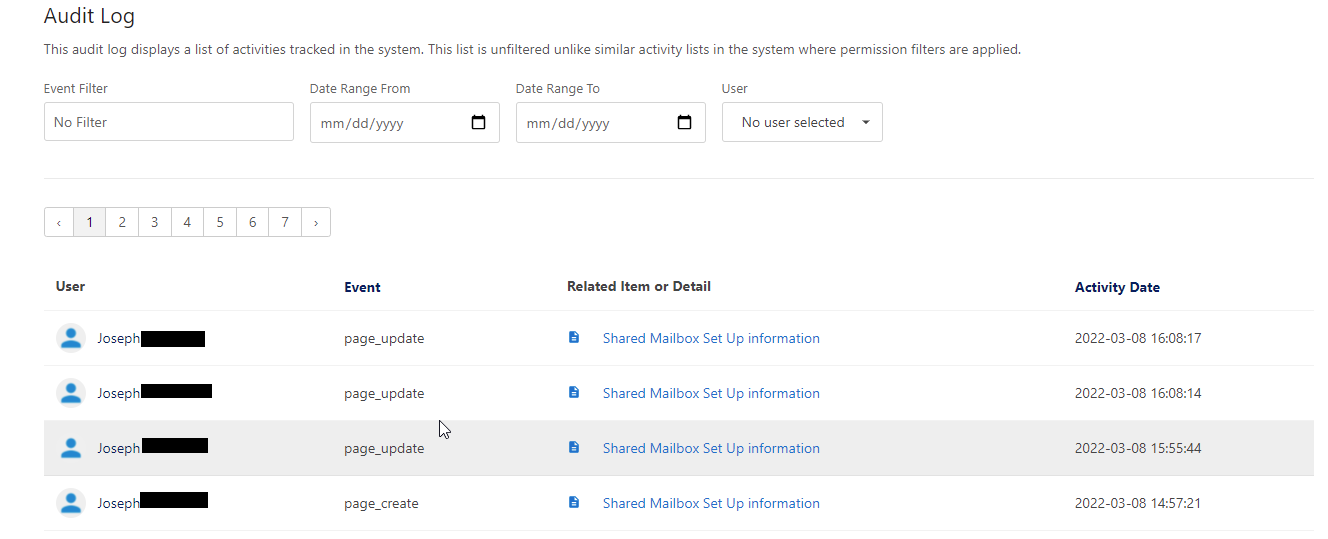1328x539 pixels.
Task: Click user avatar in the 16:08:17 row
Action: click(71, 338)
